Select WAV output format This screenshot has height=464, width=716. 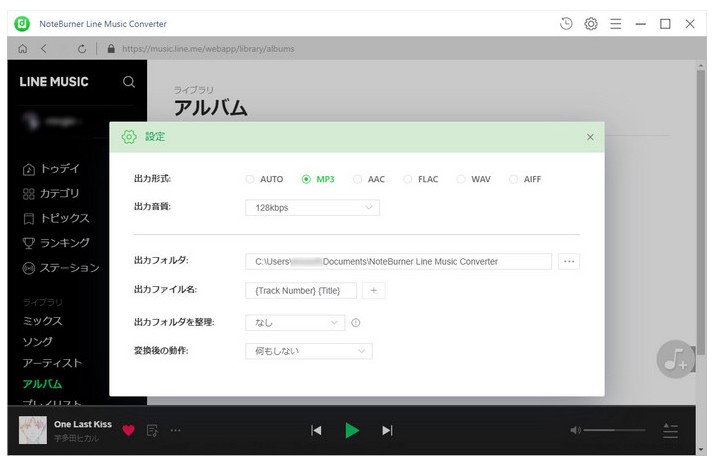[x=474, y=179]
